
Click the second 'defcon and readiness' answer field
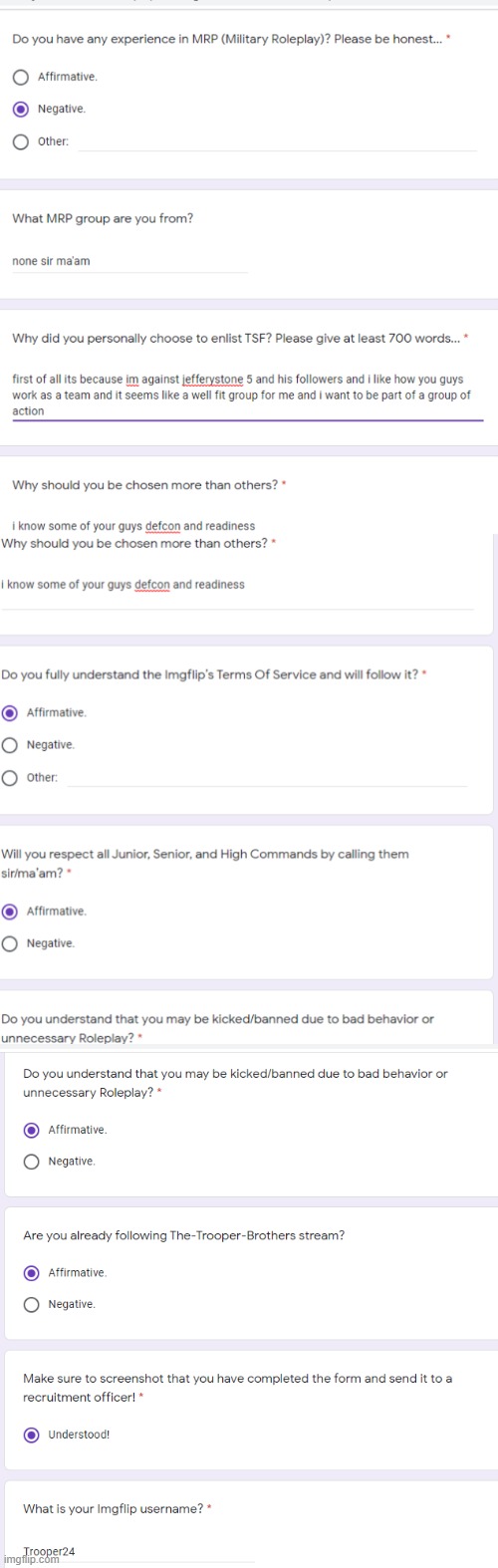[x=237, y=590]
